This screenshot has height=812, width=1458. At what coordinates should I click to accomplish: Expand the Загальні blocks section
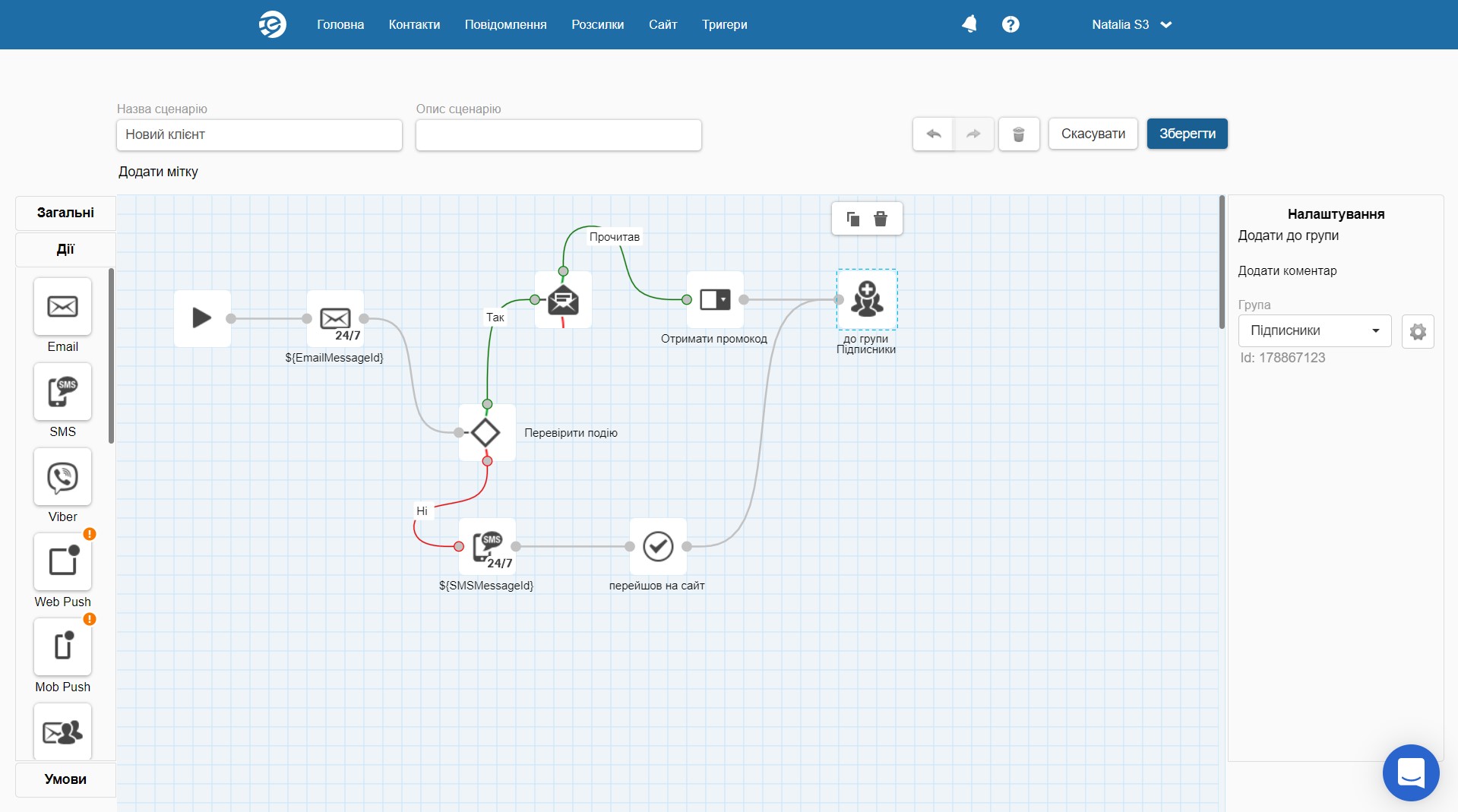[65, 213]
